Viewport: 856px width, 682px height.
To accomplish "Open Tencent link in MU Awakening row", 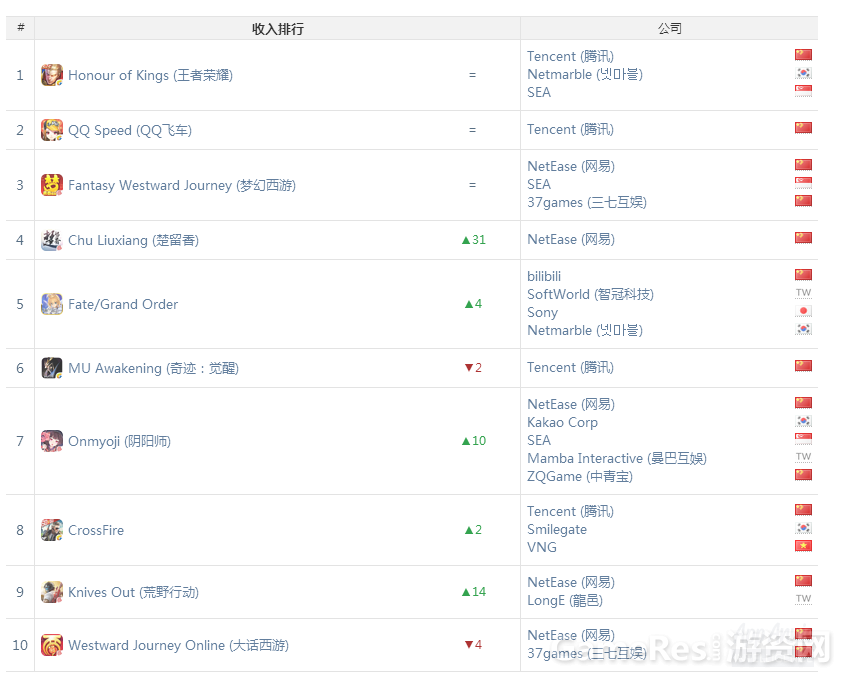I will point(570,367).
